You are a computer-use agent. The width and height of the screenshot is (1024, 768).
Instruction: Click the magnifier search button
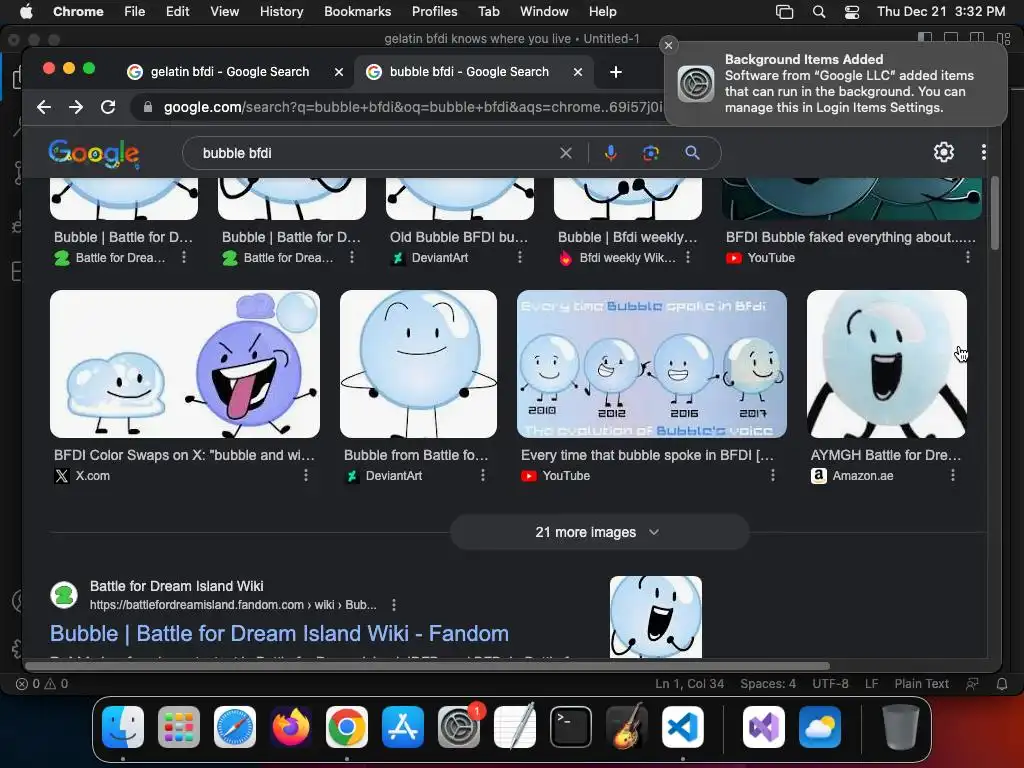(x=692, y=153)
